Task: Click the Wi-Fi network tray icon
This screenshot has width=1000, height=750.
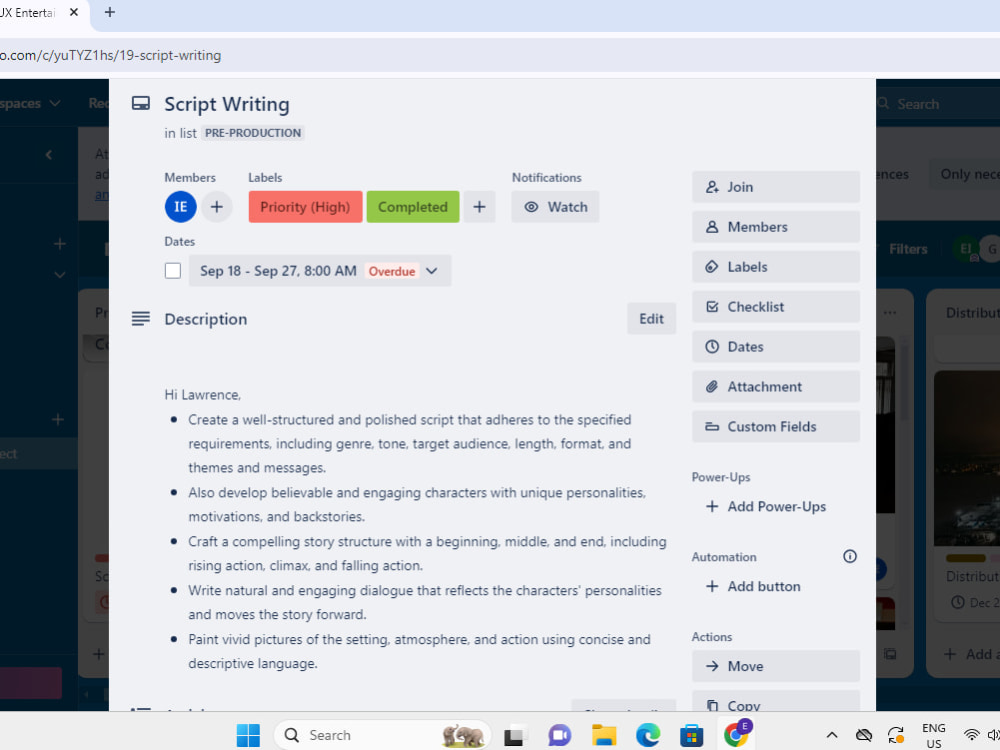Action: pyautogui.click(x=971, y=735)
